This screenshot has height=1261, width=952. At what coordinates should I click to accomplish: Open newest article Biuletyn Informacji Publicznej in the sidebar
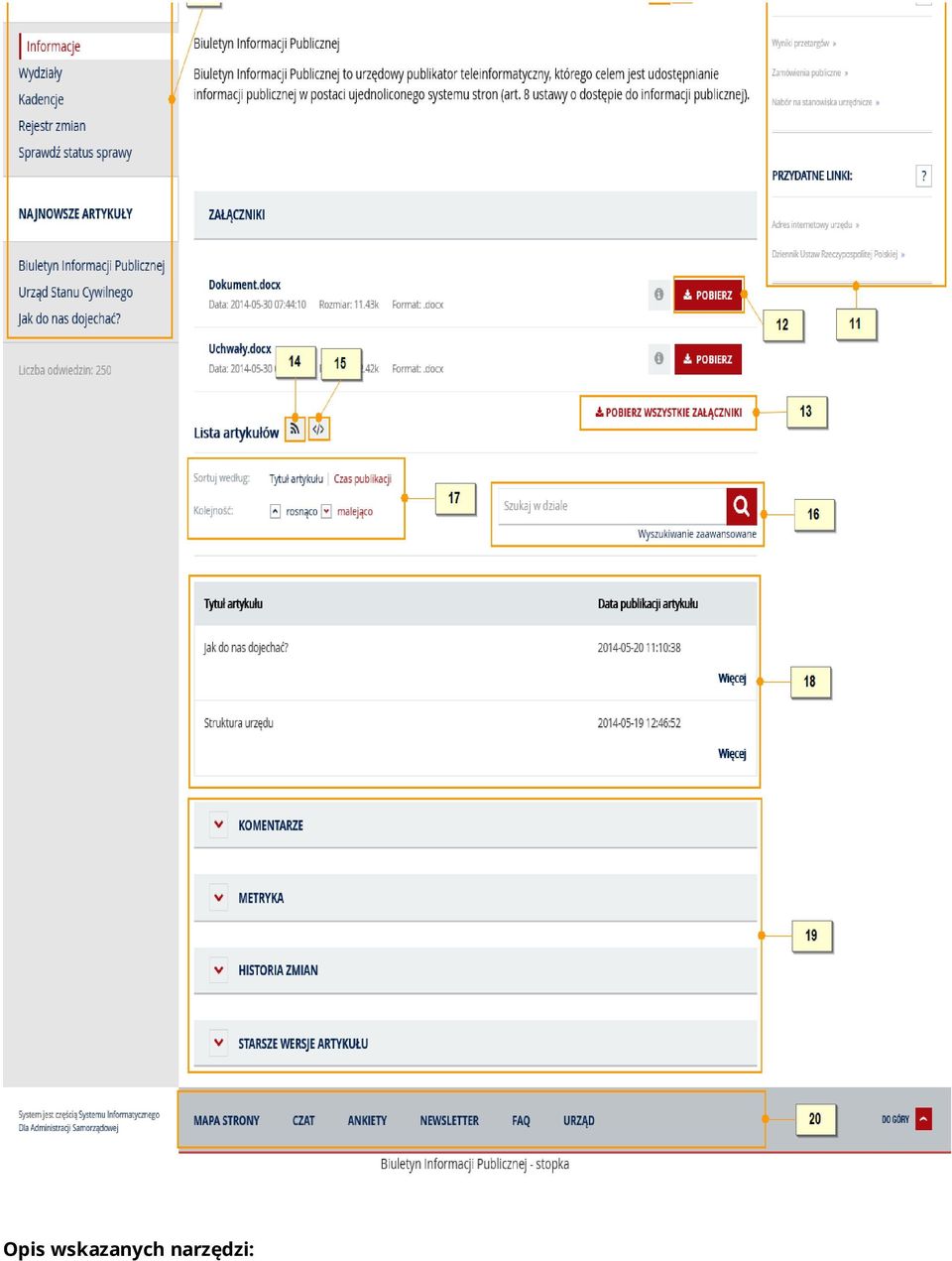91,266
